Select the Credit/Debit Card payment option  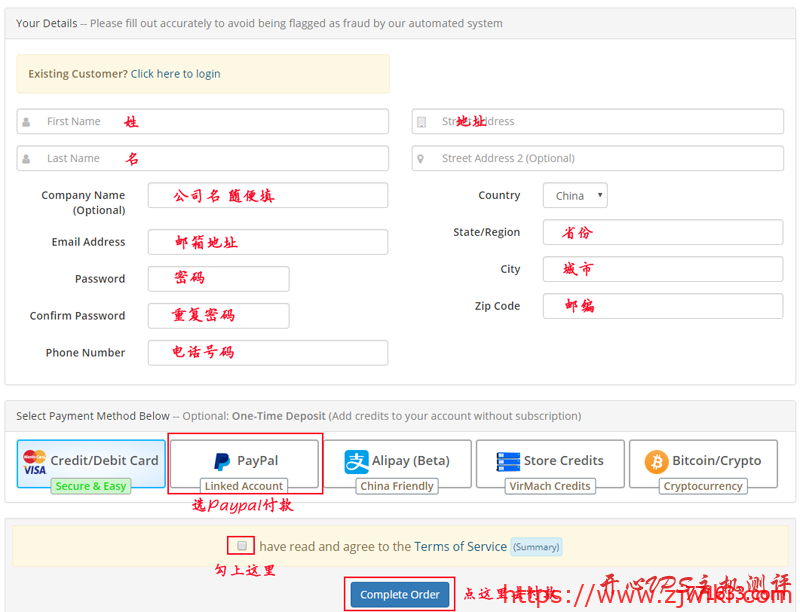91,463
